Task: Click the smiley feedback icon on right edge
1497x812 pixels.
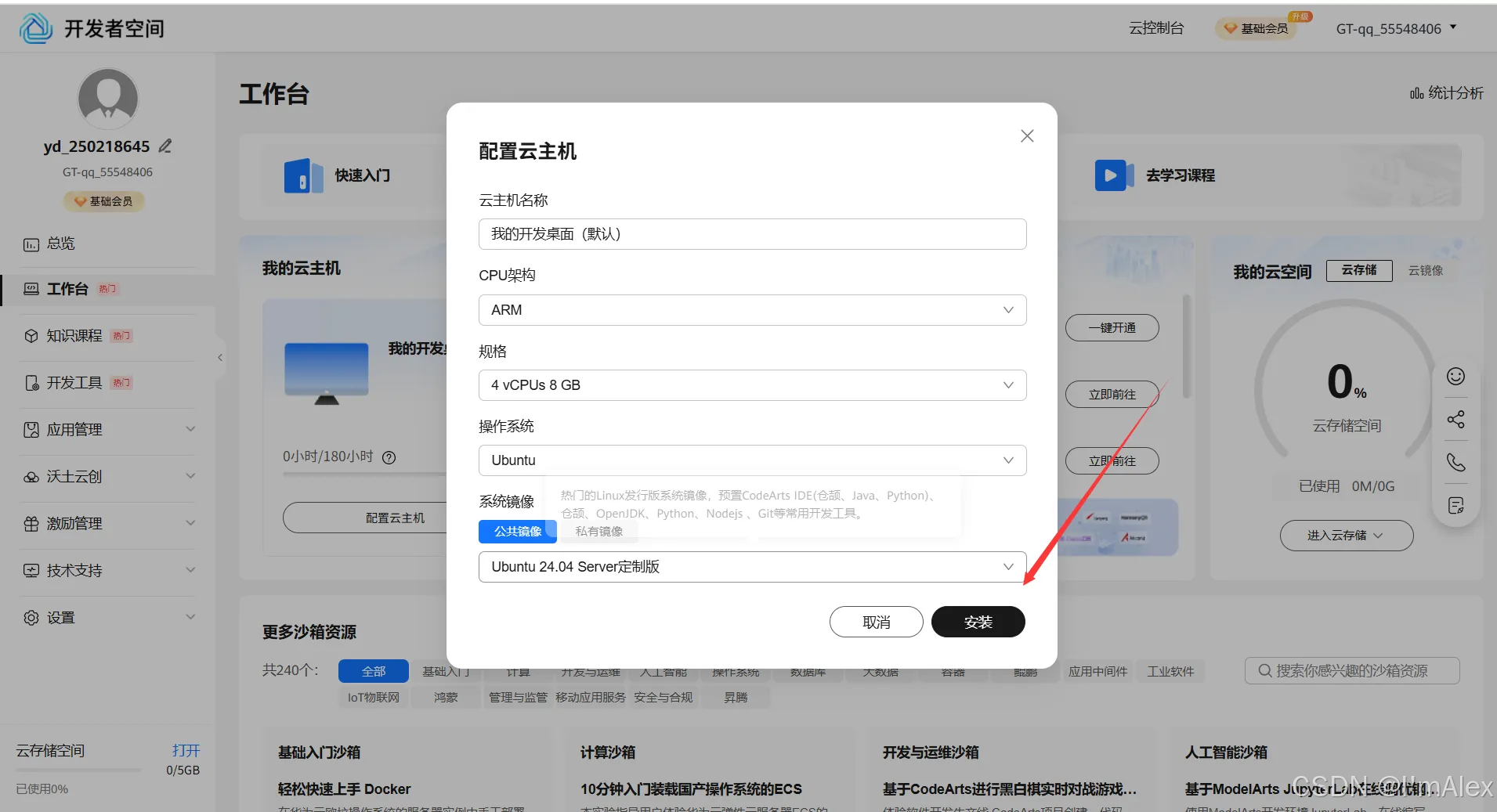Action: click(1456, 377)
